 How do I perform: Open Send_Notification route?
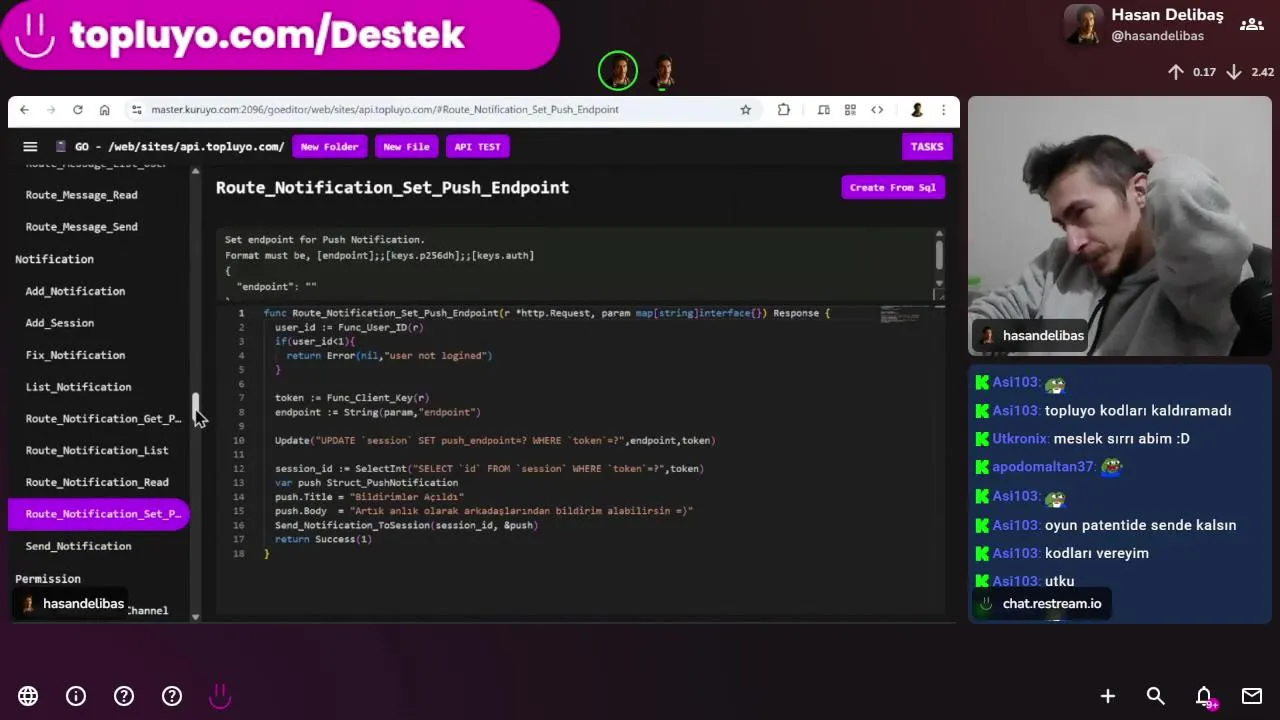(x=78, y=546)
